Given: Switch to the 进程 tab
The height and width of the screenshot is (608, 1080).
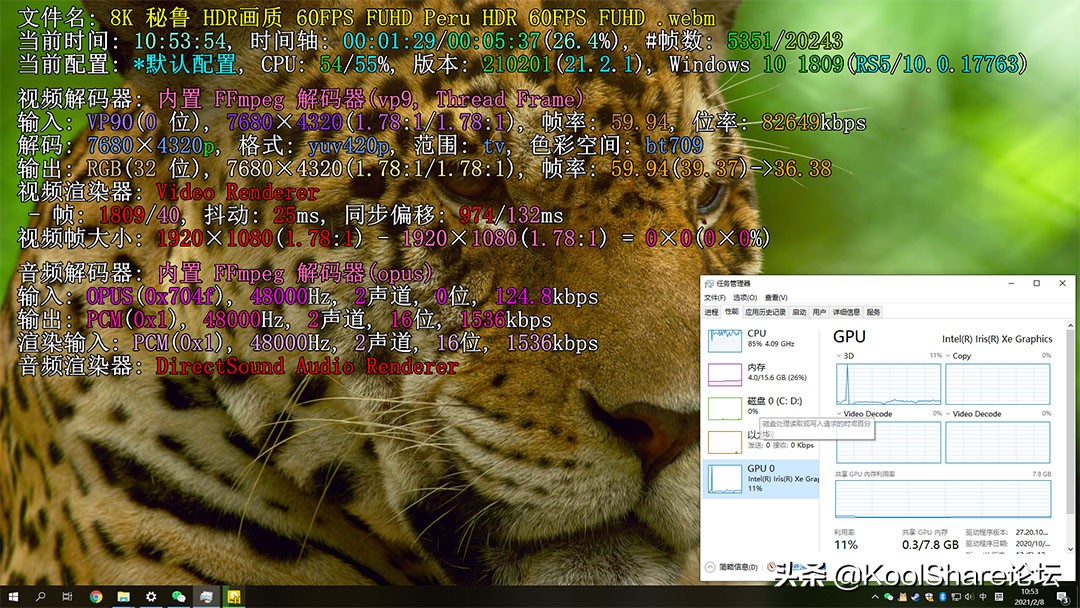Looking at the screenshot, I should [x=711, y=312].
